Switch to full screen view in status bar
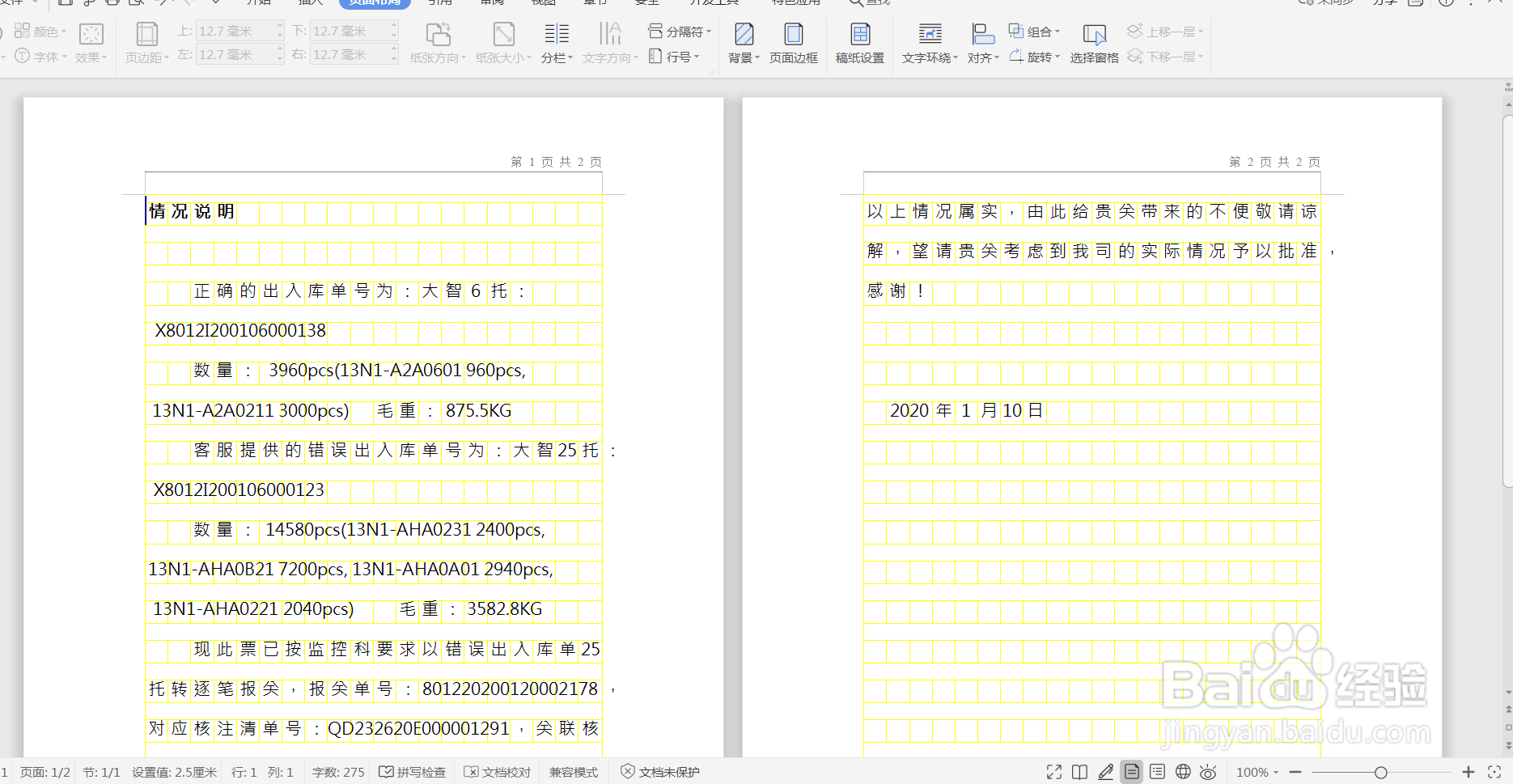The width and height of the screenshot is (1513, 784). click(x=1053, y=772)
